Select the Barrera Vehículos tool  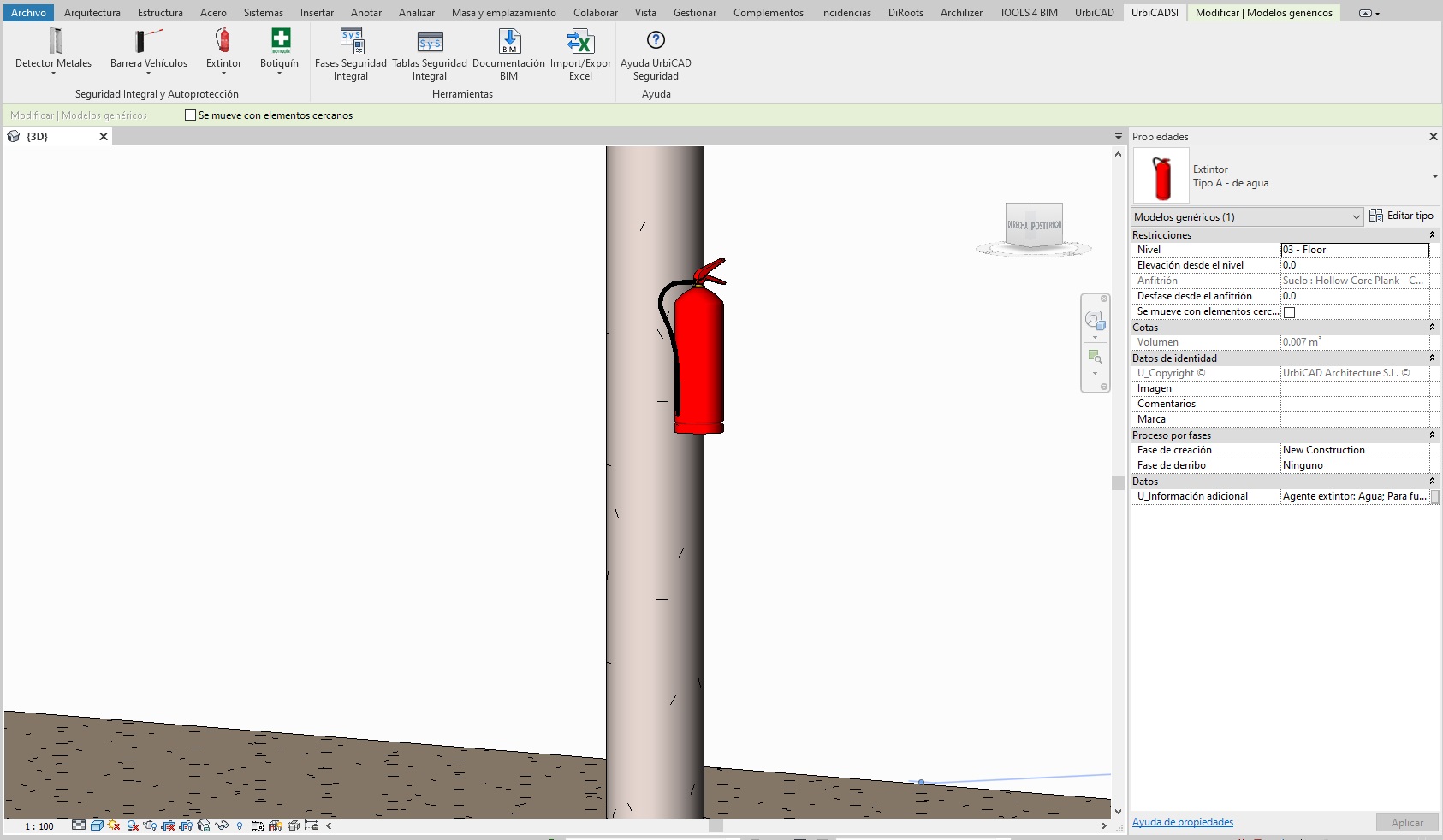point(148,41)
